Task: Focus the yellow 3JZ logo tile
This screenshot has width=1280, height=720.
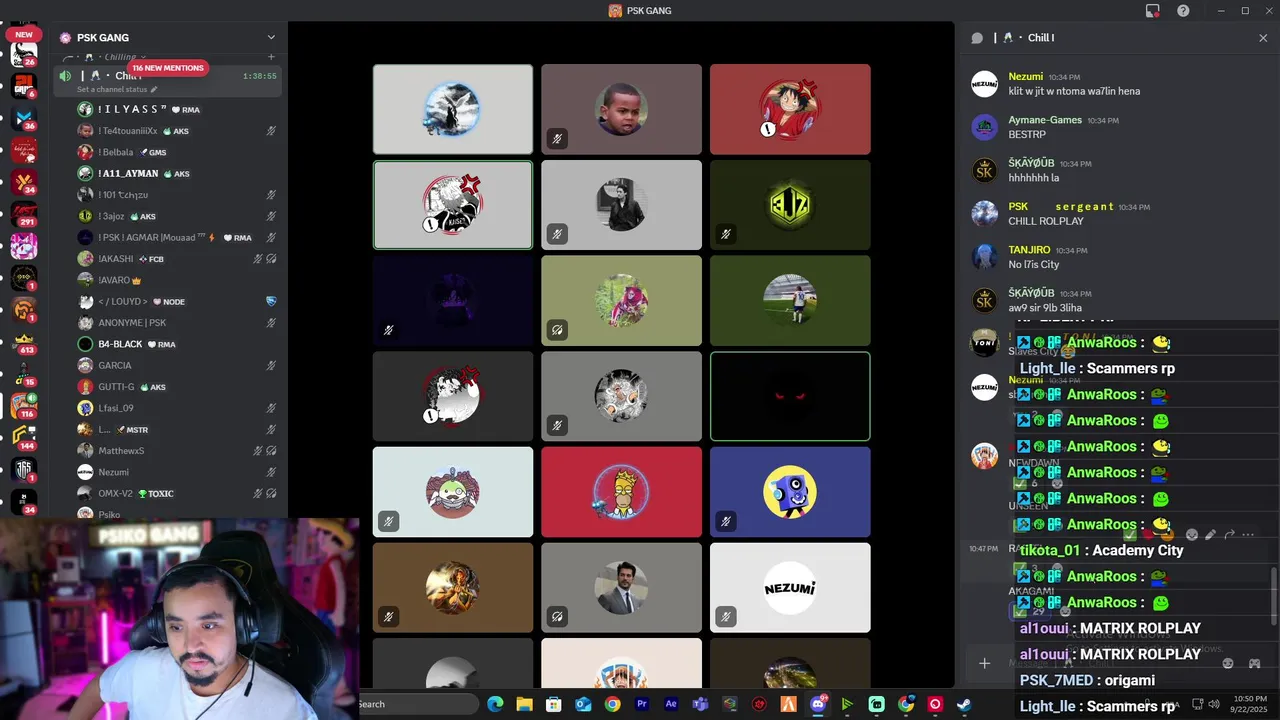Action: (790, 205)
